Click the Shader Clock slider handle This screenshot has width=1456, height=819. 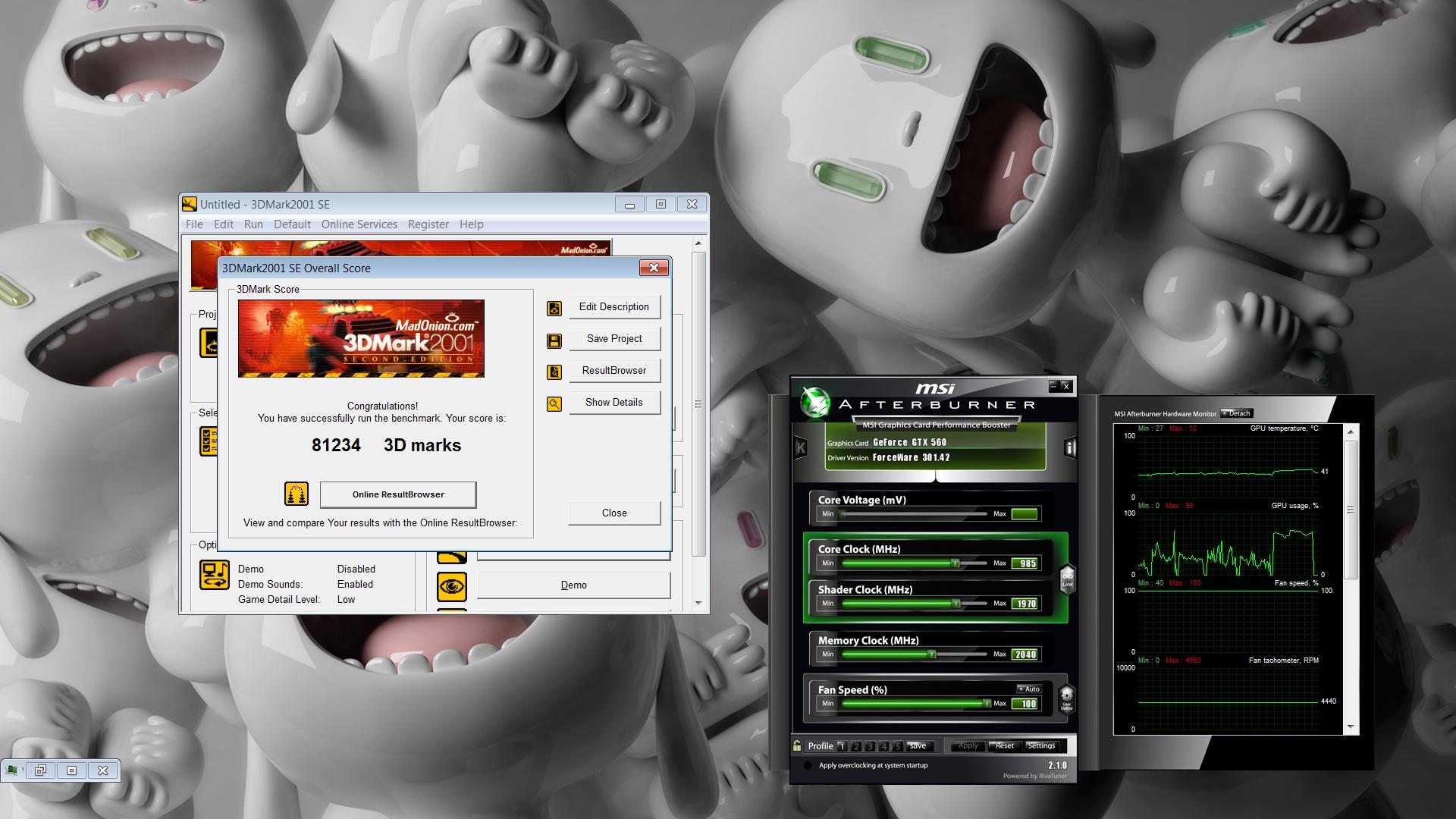pos(956,604)
